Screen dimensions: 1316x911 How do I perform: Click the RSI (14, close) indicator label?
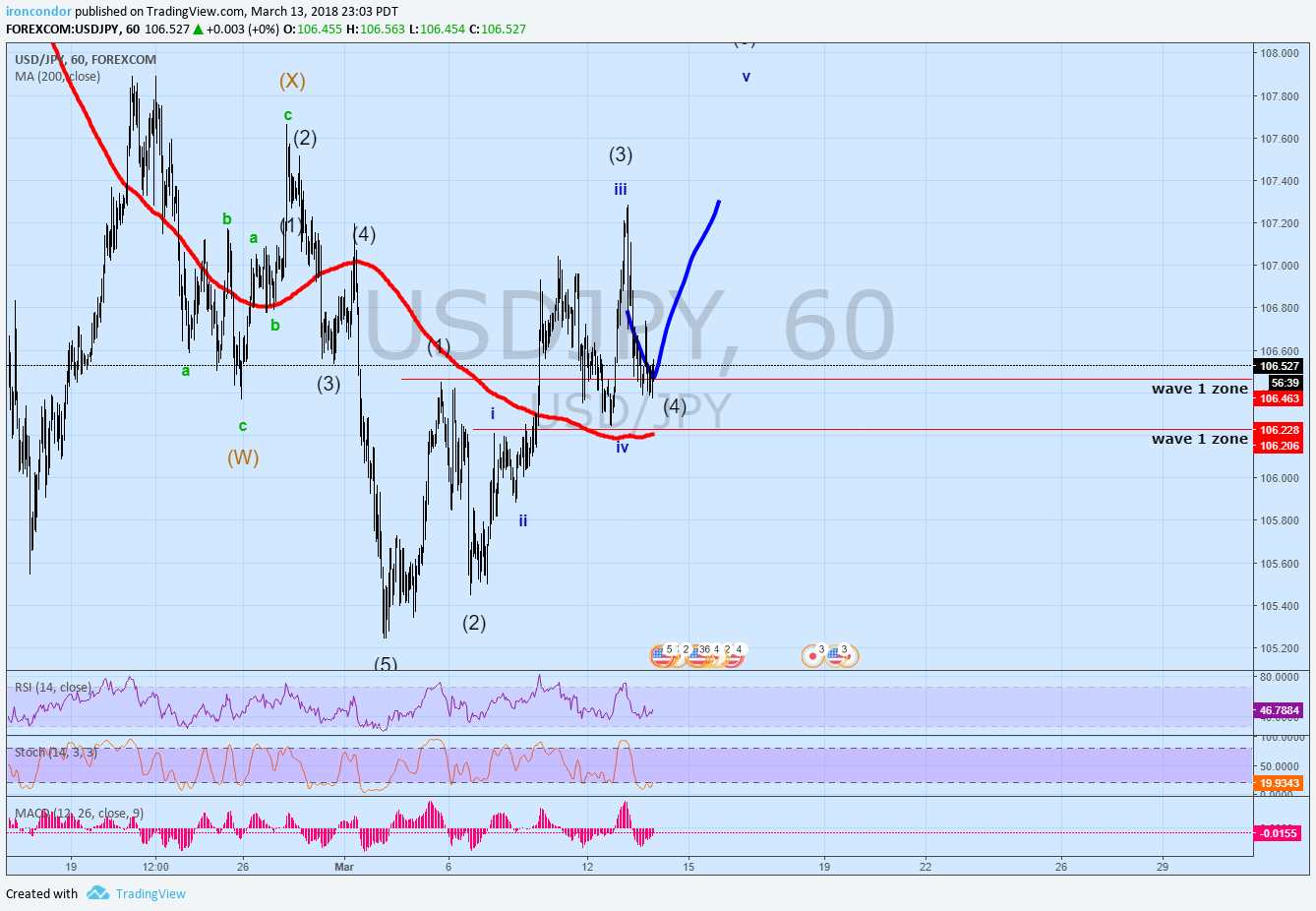(x=53, y=687)
